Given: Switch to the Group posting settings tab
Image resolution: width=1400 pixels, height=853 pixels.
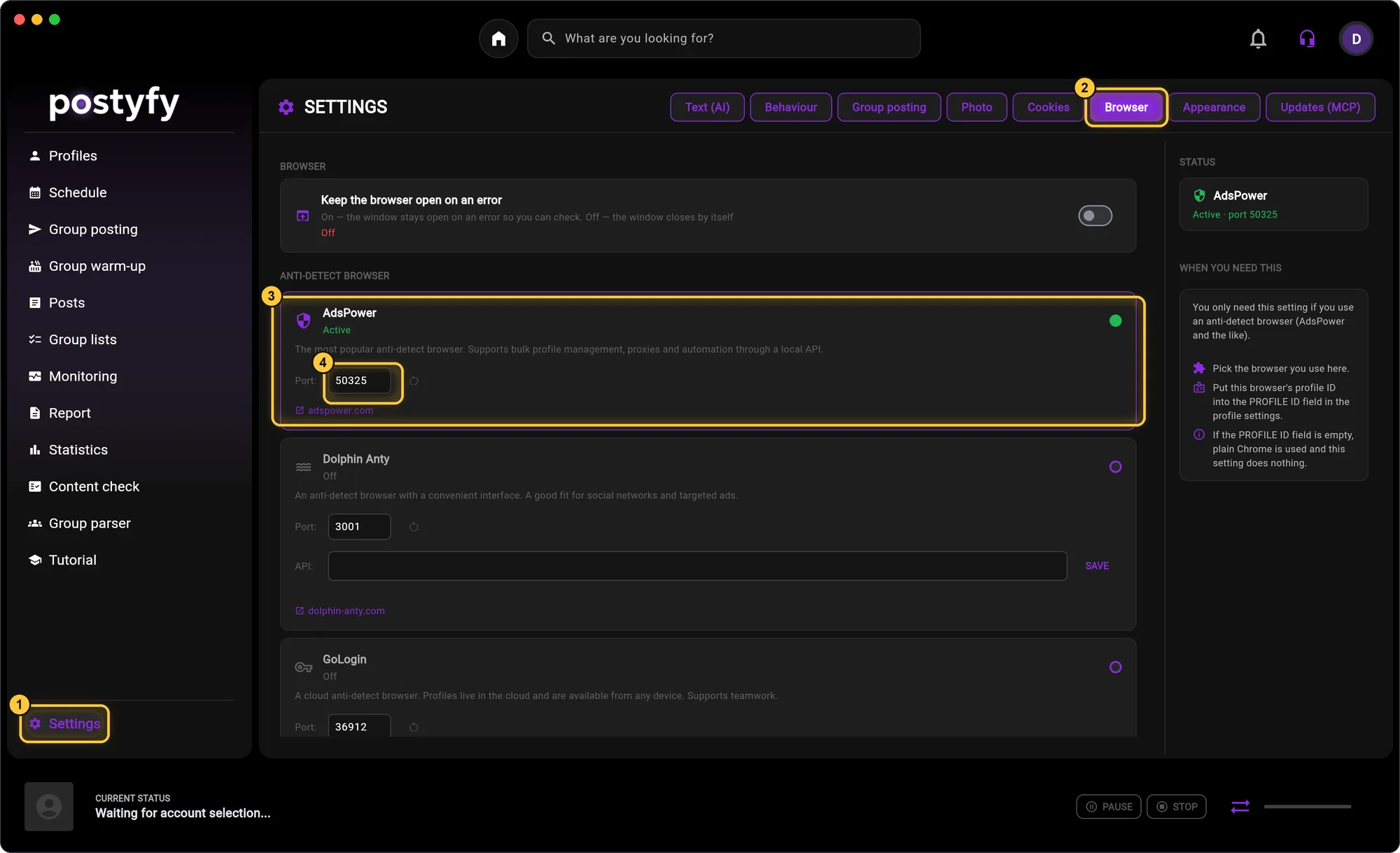Looking at the screenshot, I should [x=889, y=107].
